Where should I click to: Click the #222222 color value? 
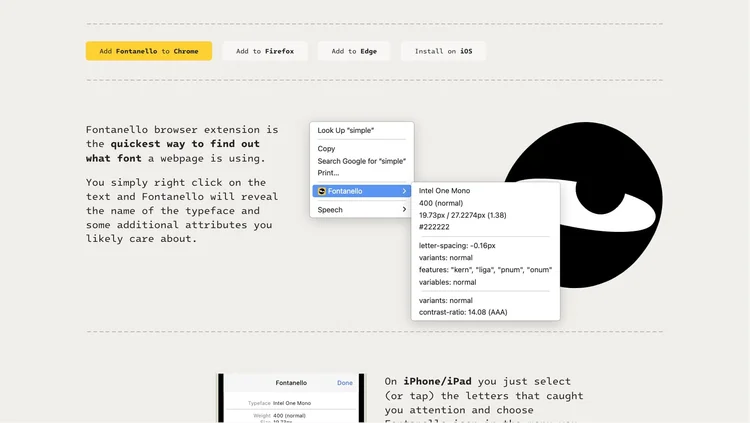point(434,227)
